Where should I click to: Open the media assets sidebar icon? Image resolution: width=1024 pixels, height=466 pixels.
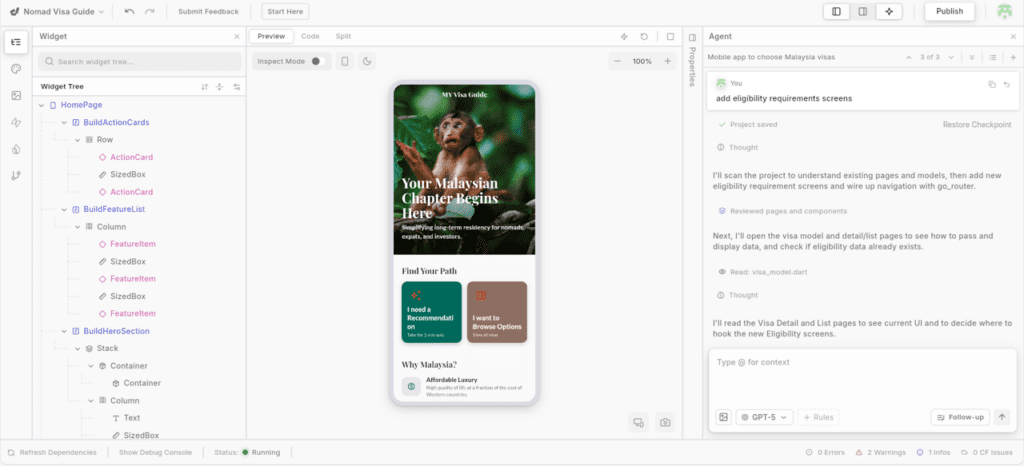pyautogui.click(x=16, y=95)
